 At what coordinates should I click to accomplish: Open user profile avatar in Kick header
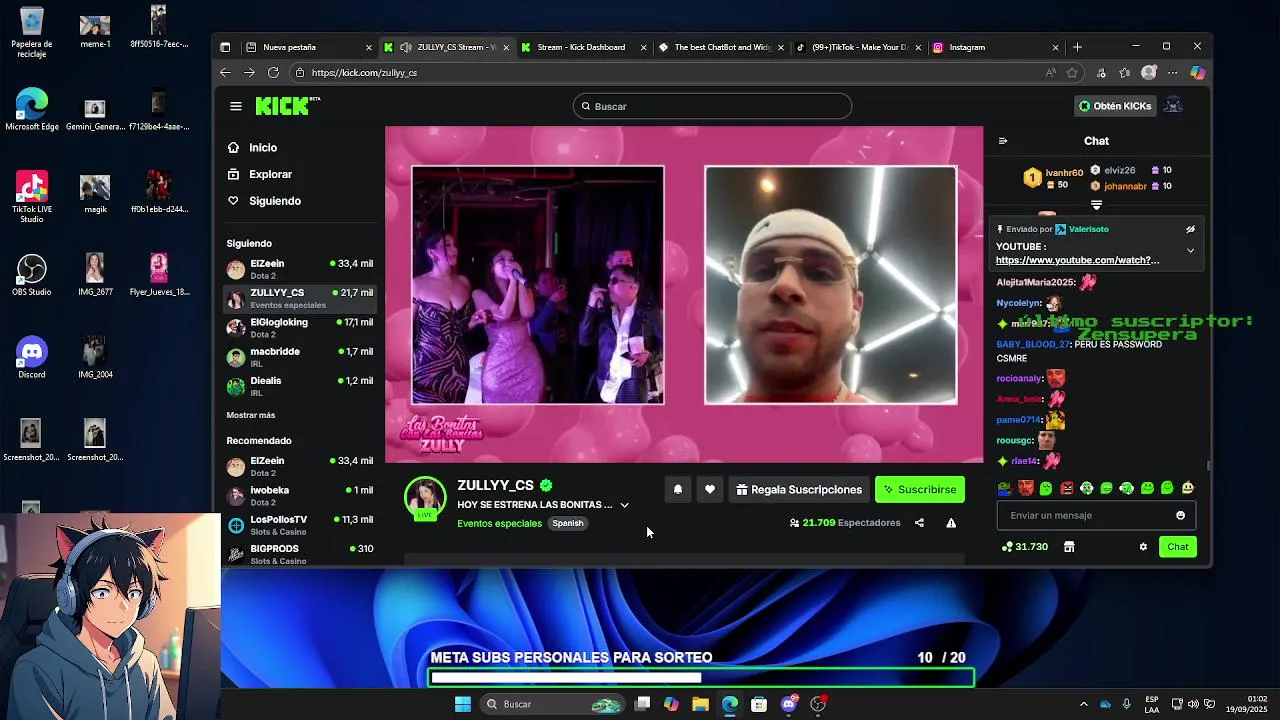click(x=1174, y=106)
